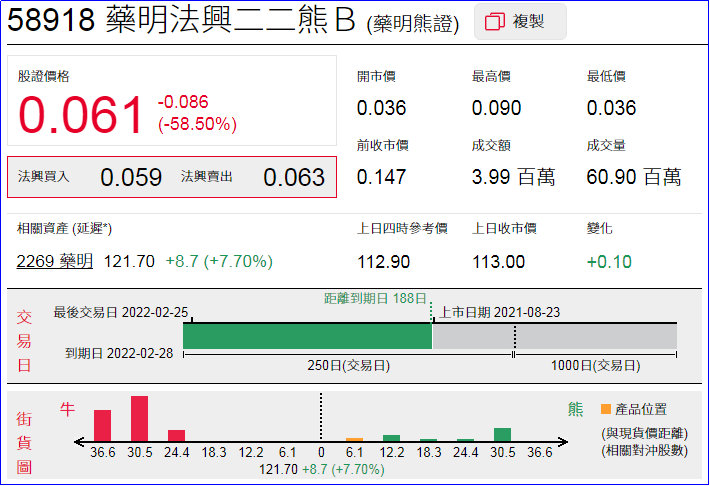Viewport: 710px width, 486px height.
Task: Click the (與現貨價距離) legend note
Action: pyautogui.click(x=644, y=434)
